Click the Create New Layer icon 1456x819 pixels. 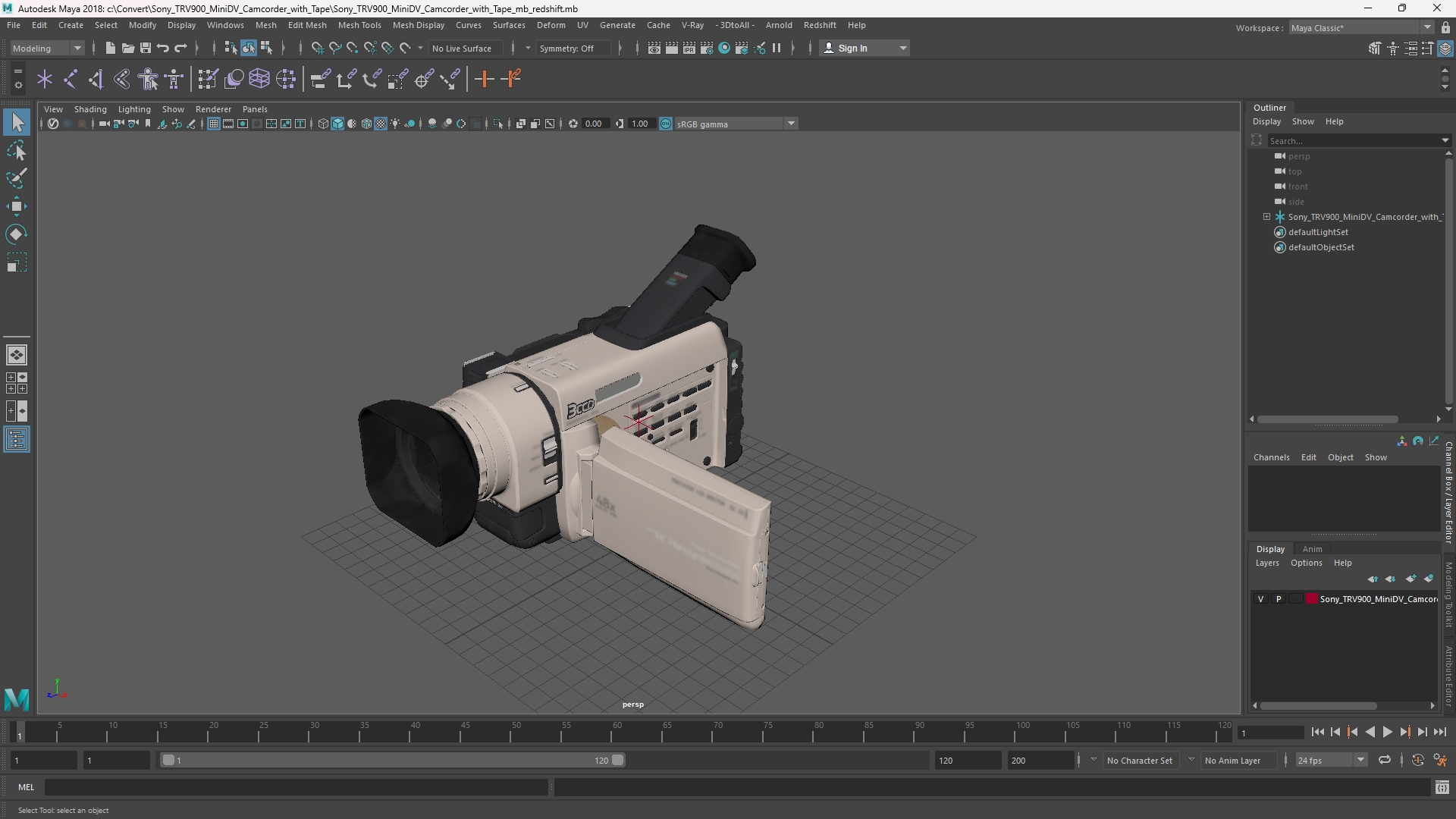tap(1410, 579)
